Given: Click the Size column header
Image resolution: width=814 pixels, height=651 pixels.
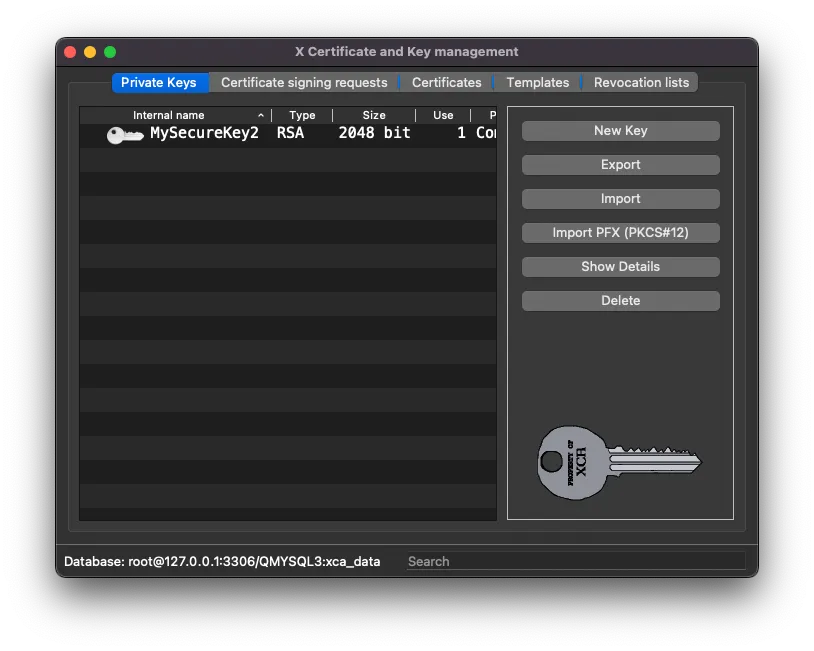Looking at the screenshot, I should click(374, 115).
